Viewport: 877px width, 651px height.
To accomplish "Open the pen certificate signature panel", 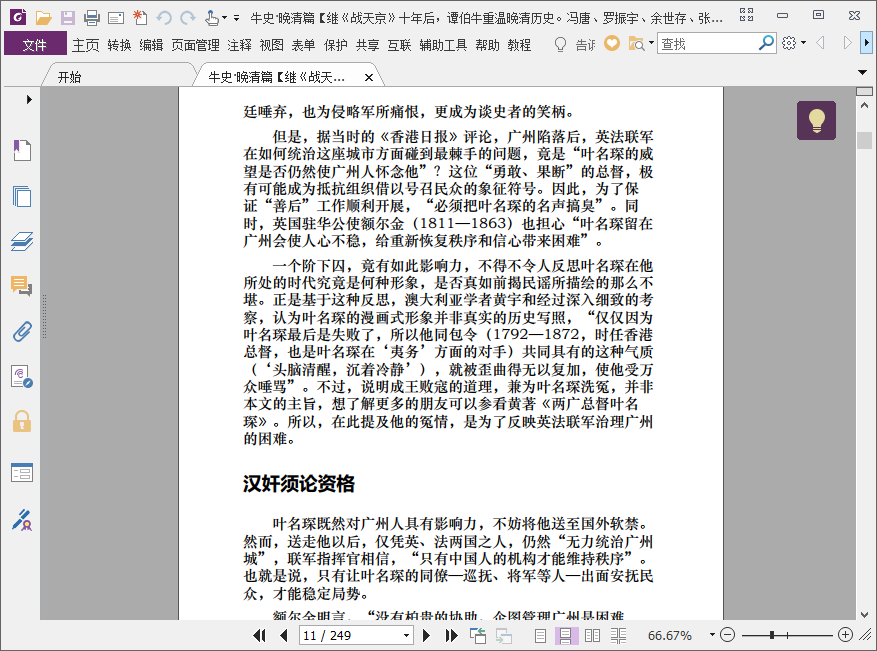I will pyautogui.click(x=22, y=520).
